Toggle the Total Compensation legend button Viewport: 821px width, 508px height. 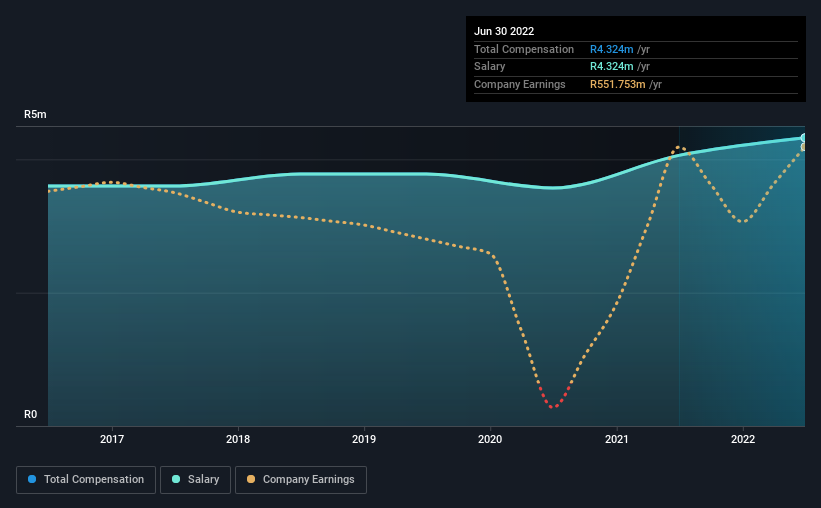[x=86, y=480]
